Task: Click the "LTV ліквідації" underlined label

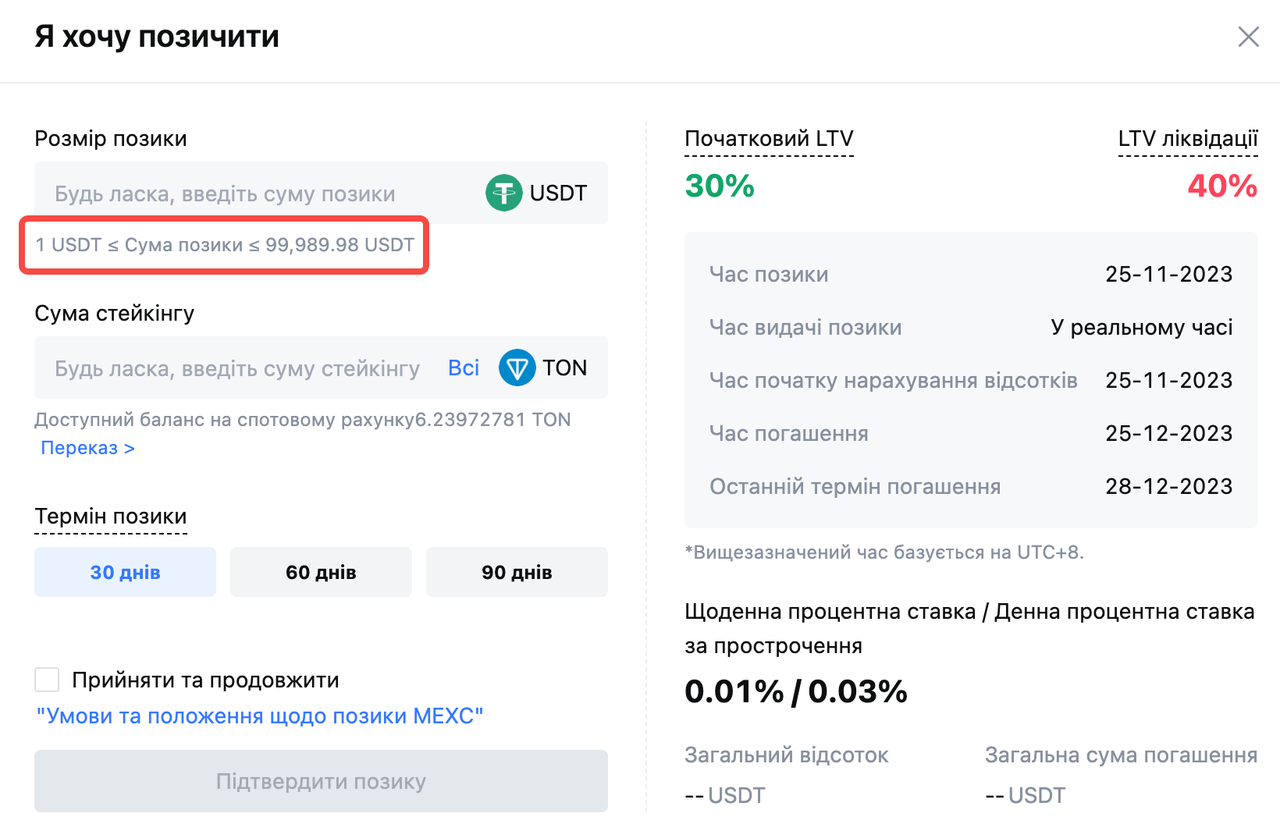Action: click(x=1187, y=139)
